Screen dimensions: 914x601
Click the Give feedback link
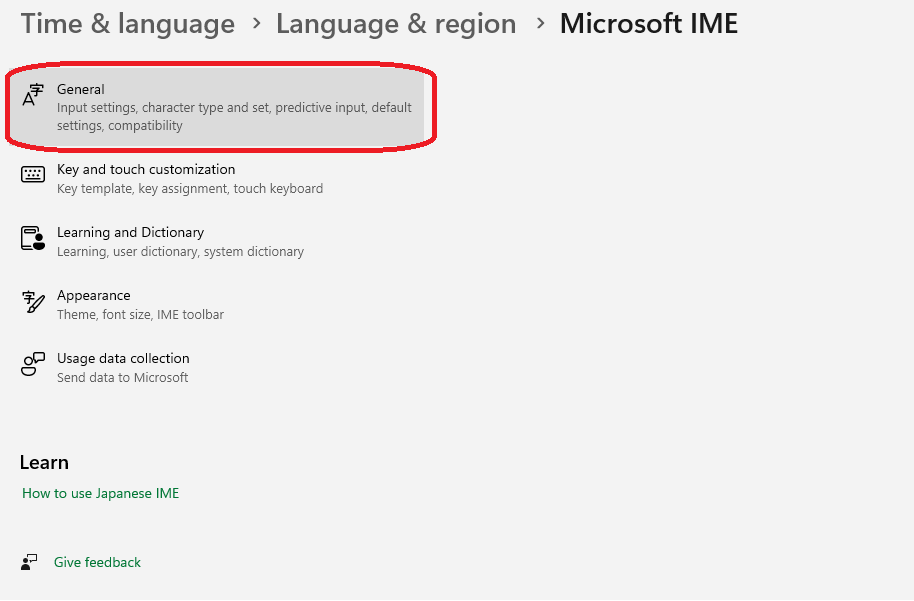(97, 563)
